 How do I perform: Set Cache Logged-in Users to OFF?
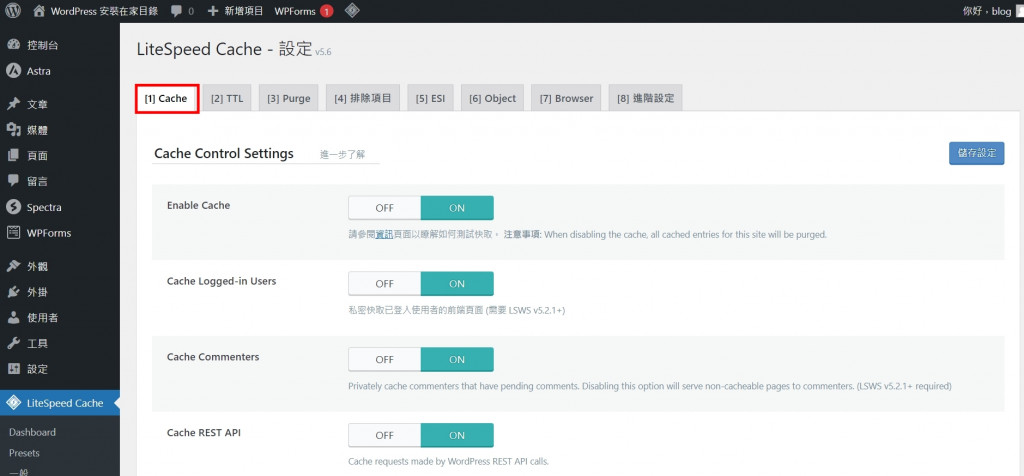pyautogui.click(x=384, y=283)
